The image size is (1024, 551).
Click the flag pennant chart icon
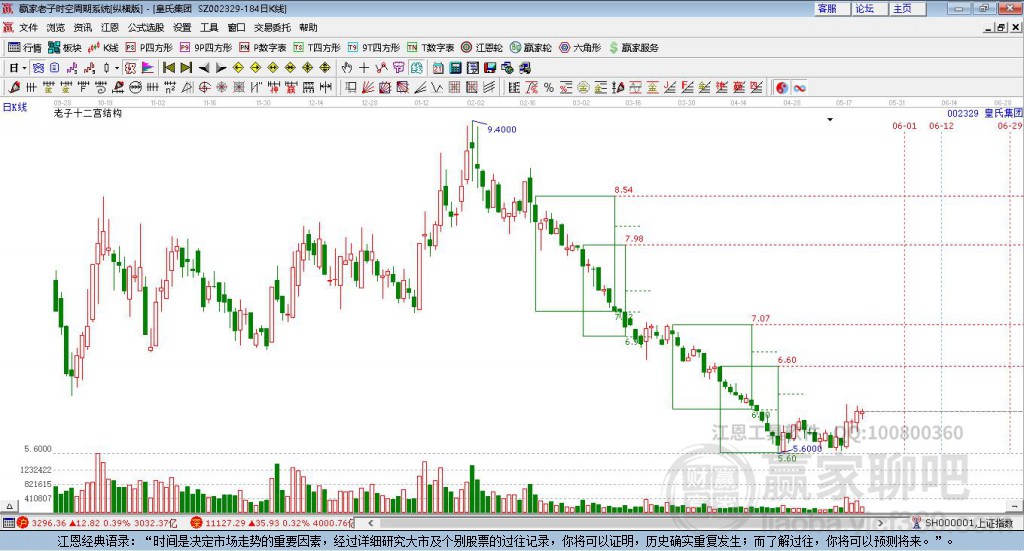coord(148,68)
